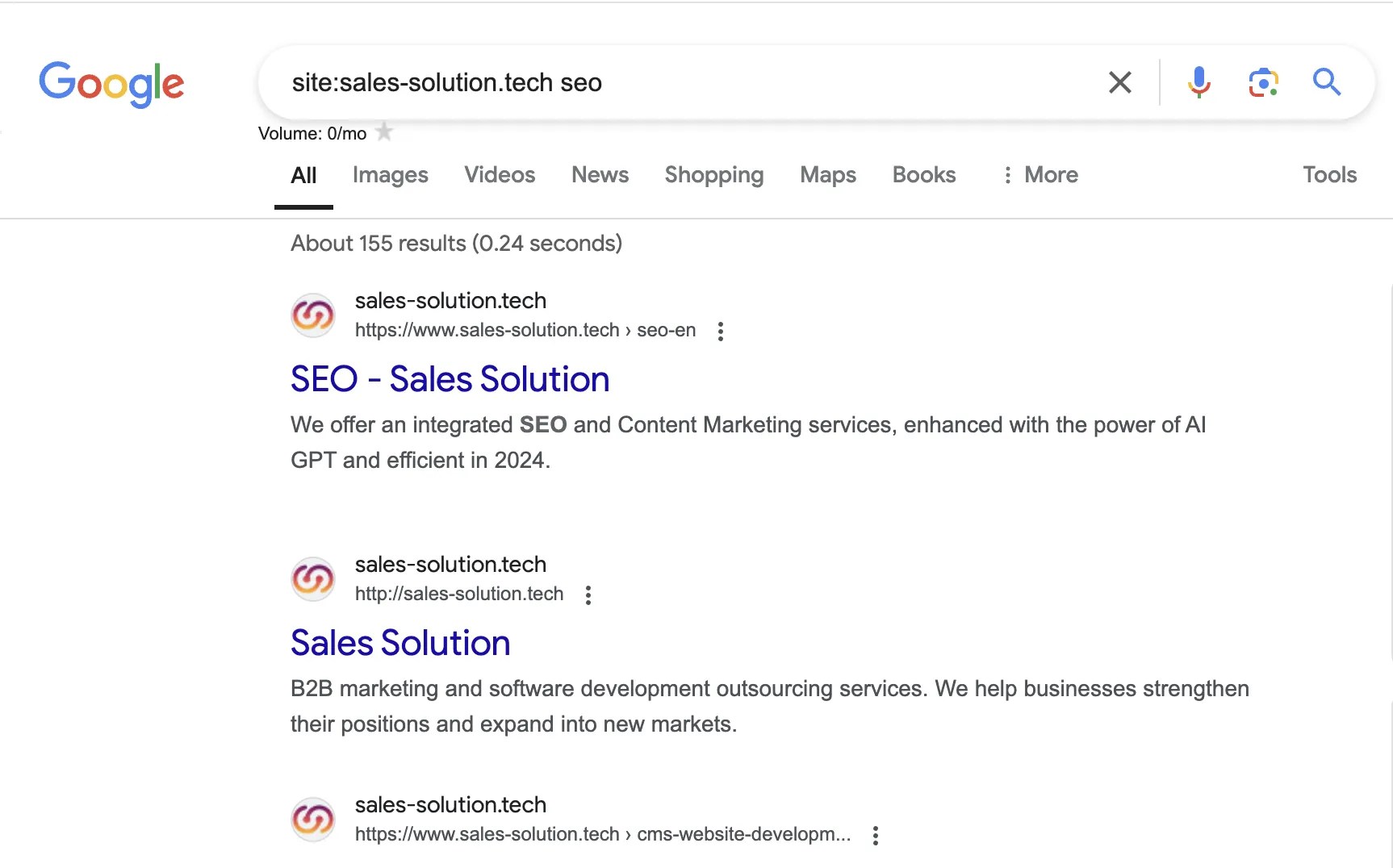
Task: Clear the search query with the X
Action: [x=1119, y=82]
